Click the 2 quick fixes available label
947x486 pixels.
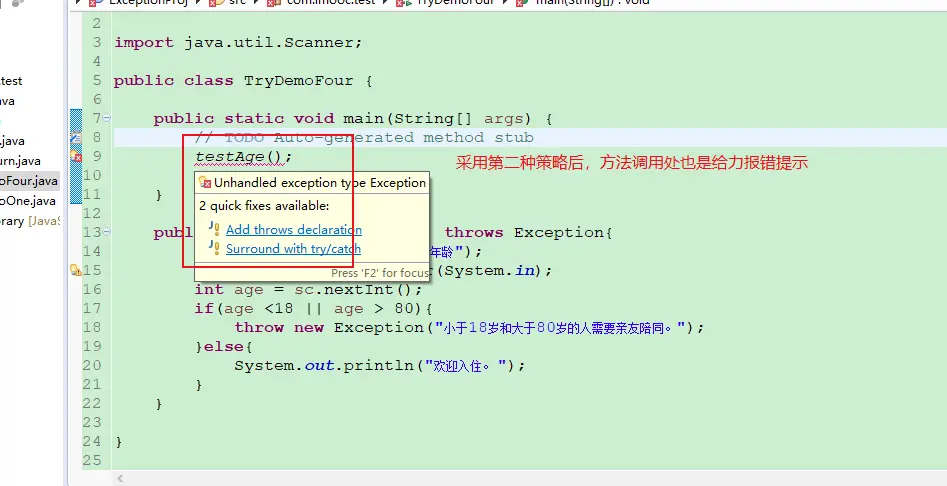tap(265, 206)
